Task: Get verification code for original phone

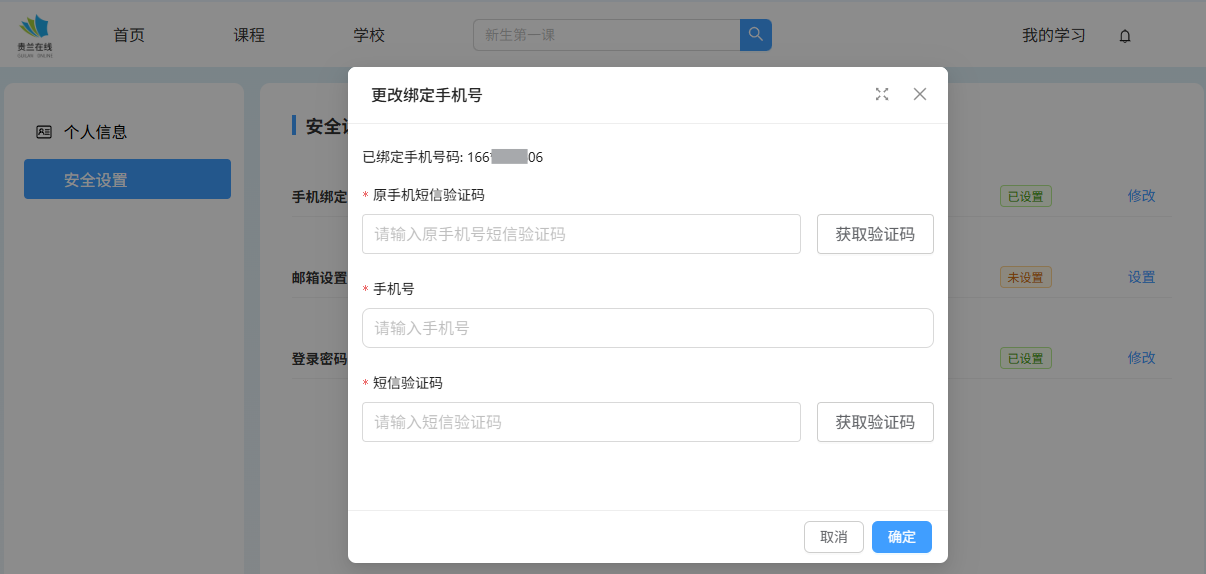Action: (875, 234)
